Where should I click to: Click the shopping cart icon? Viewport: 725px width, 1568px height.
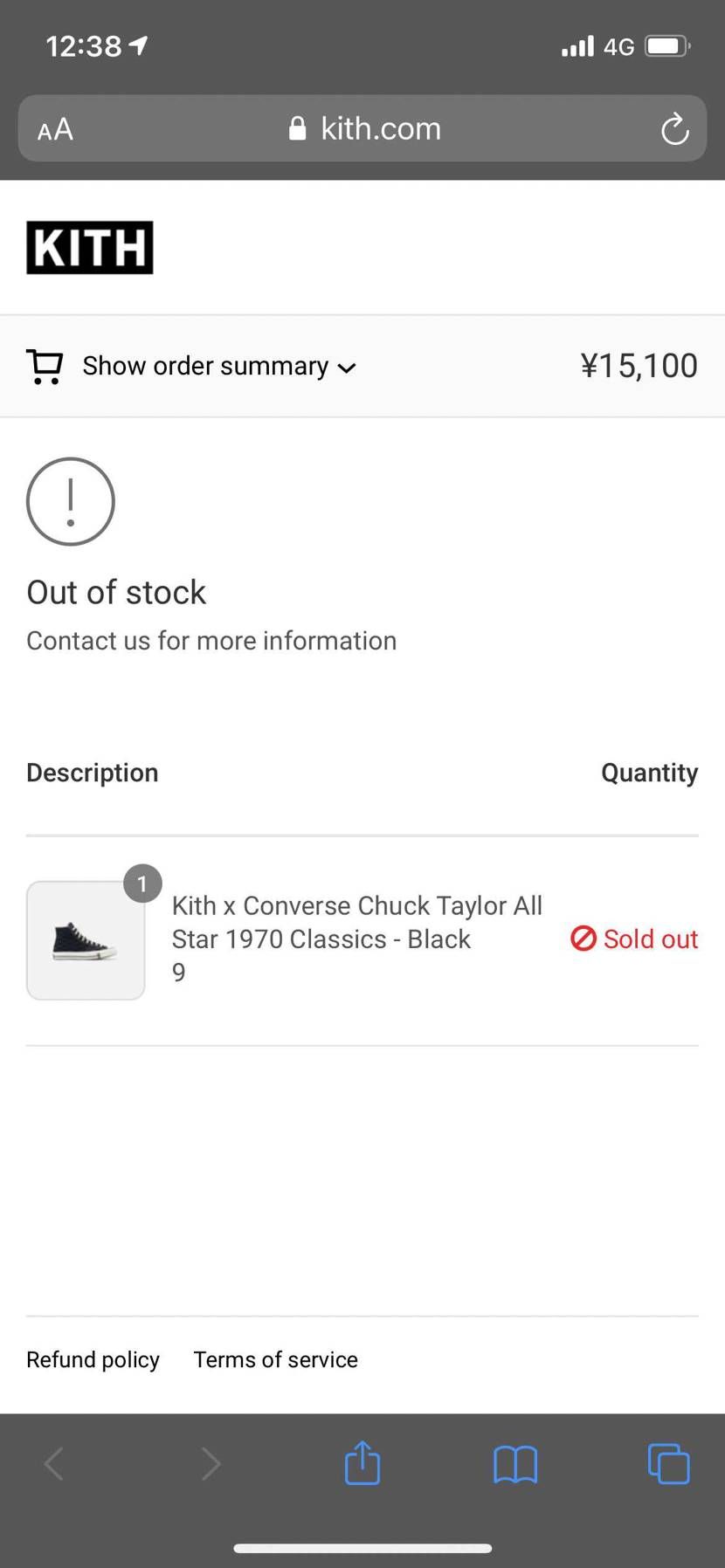(x=45, y=366)
